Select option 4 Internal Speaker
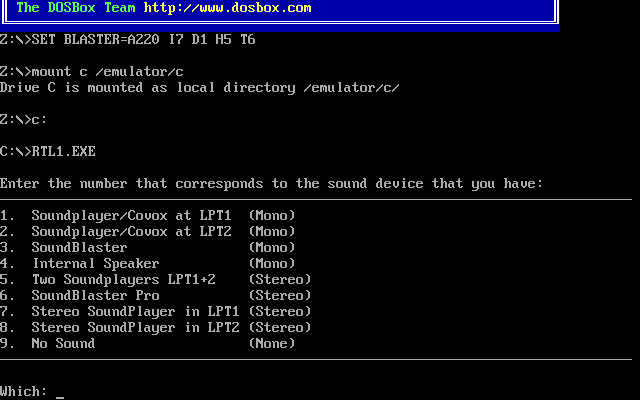The height and width of the screenshot is (400, 640). coord(147,263)
